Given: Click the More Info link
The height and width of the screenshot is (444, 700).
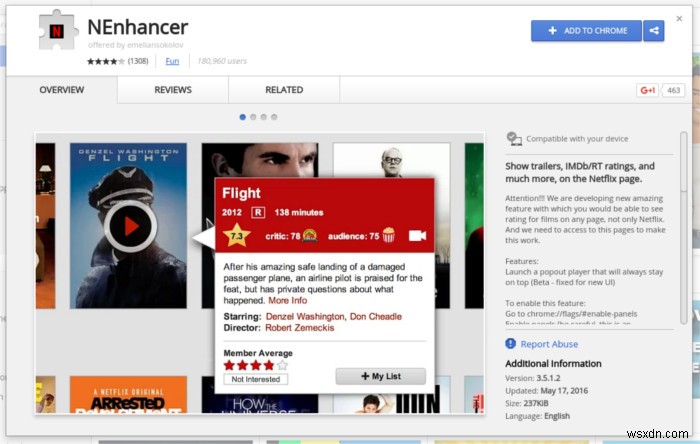Looking at the screenshot, I should click(288, 300).
